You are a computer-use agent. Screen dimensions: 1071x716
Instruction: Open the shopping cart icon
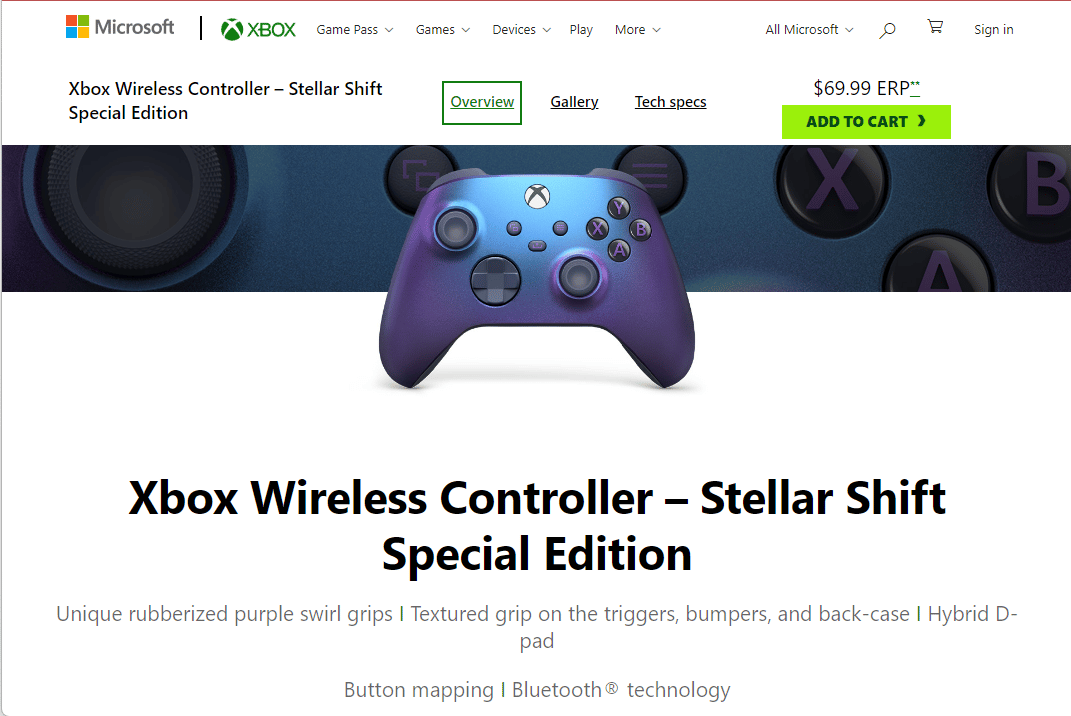pos(935,28)
